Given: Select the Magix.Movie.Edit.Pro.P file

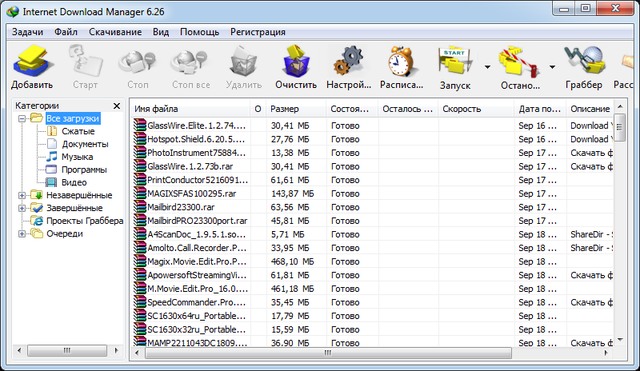Looking at the screenshot, I should click(x=372, y=262).
